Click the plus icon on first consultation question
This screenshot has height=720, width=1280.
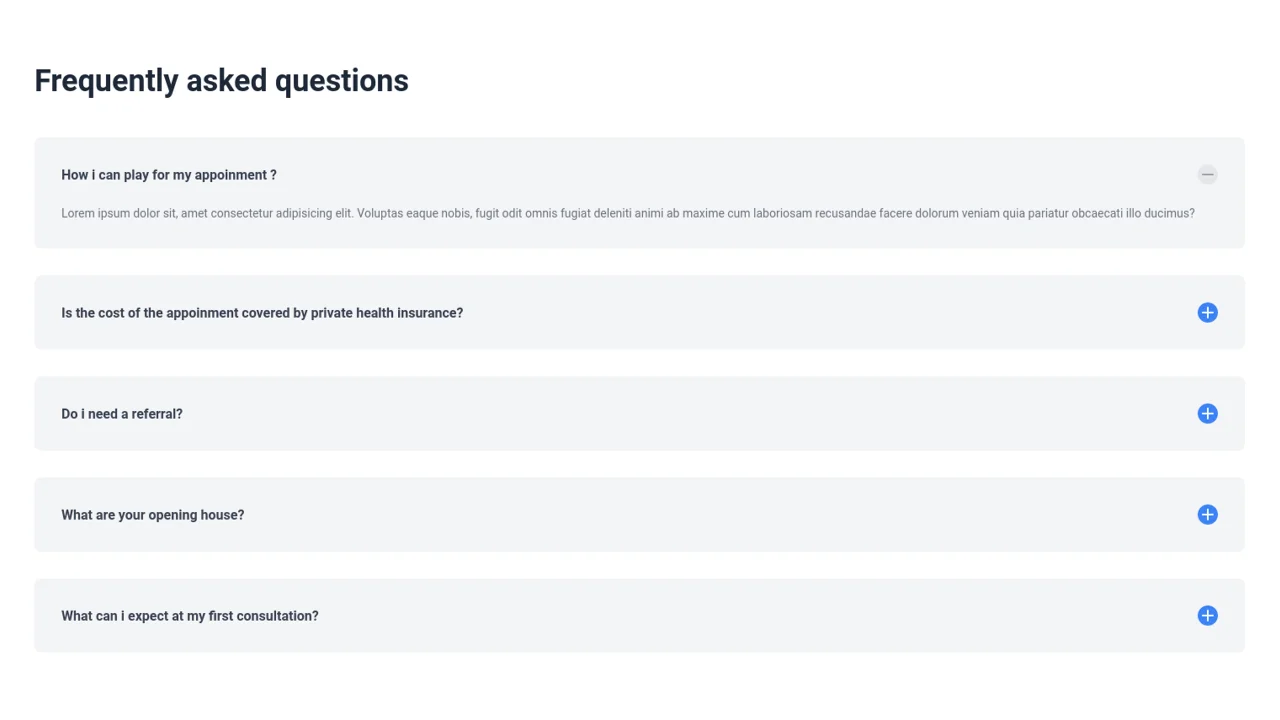coord(1207,615)
